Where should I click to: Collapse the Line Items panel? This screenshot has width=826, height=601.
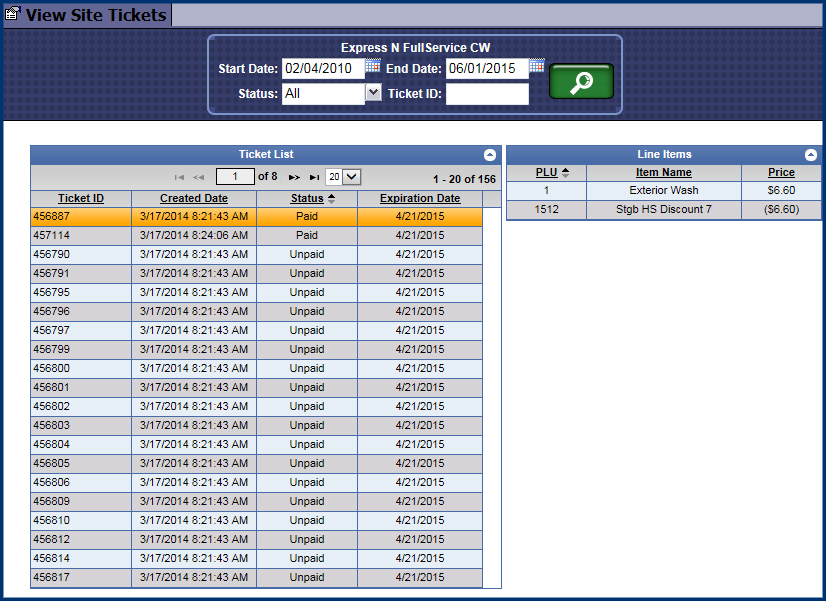(x=810, y=155)
